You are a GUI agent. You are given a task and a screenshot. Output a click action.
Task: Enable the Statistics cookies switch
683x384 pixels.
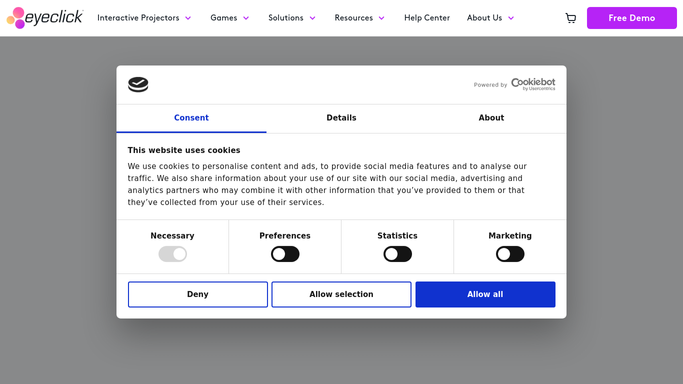tap(397, 254)
